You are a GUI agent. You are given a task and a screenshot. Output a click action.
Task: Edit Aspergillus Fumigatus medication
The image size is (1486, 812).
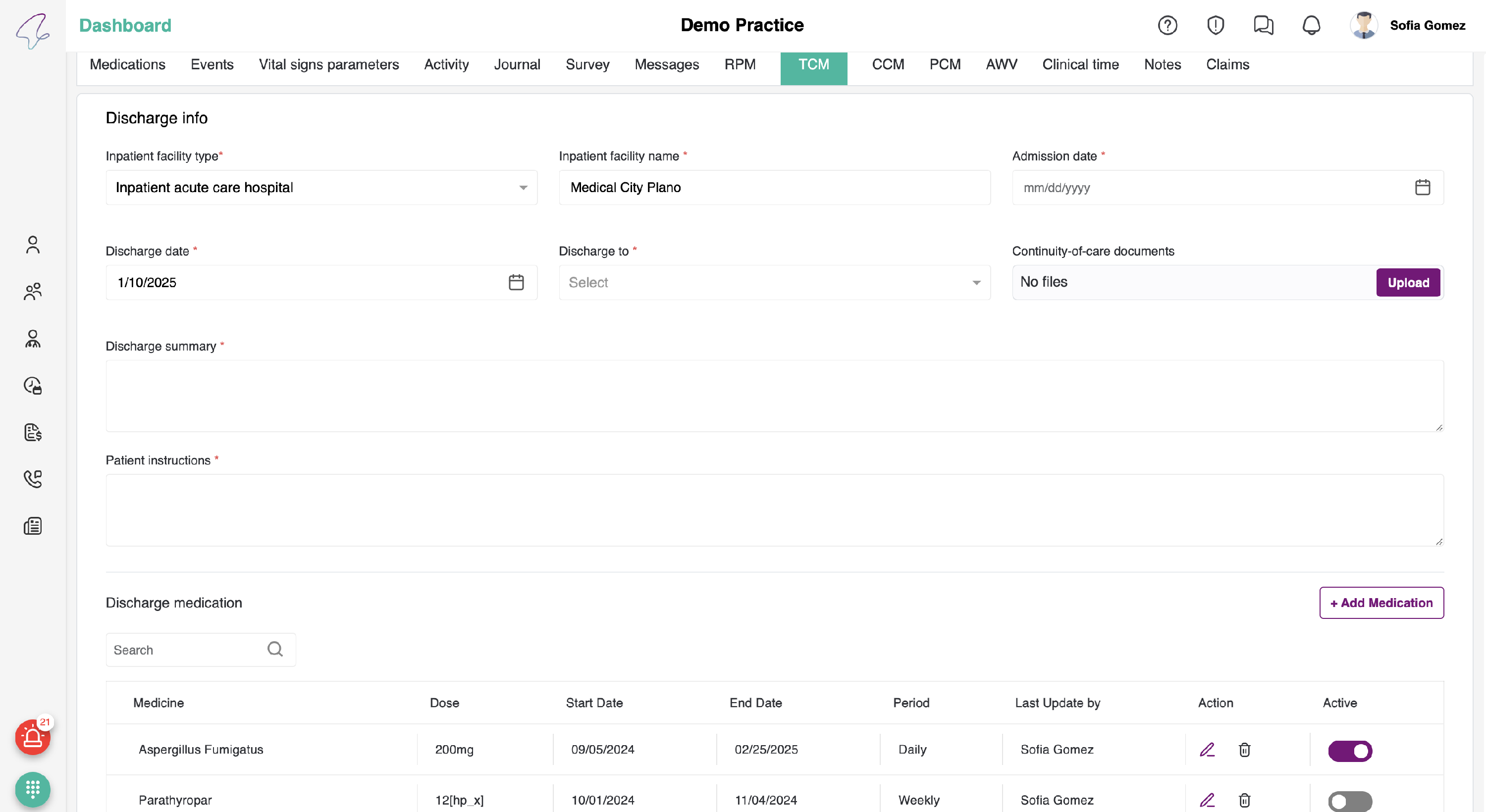[1207, 750]
